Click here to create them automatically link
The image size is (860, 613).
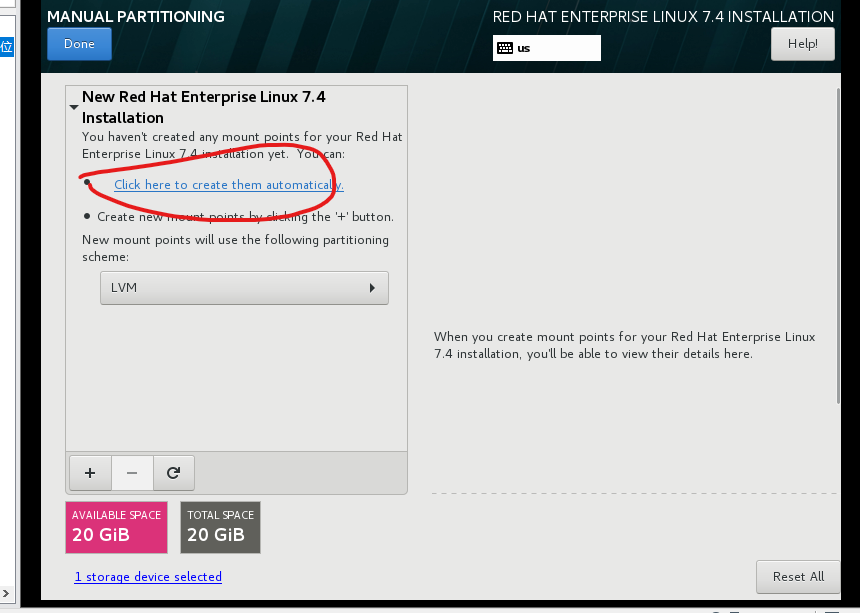point(229,185)
